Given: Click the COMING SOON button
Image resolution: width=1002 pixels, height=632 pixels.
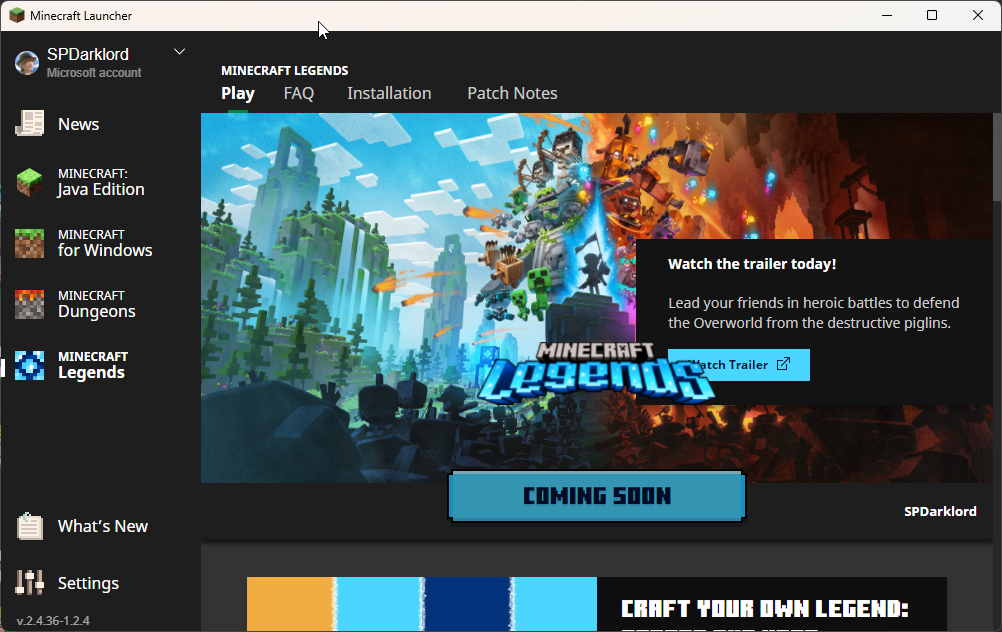Looking at the screenshot, I should (597, 496).
